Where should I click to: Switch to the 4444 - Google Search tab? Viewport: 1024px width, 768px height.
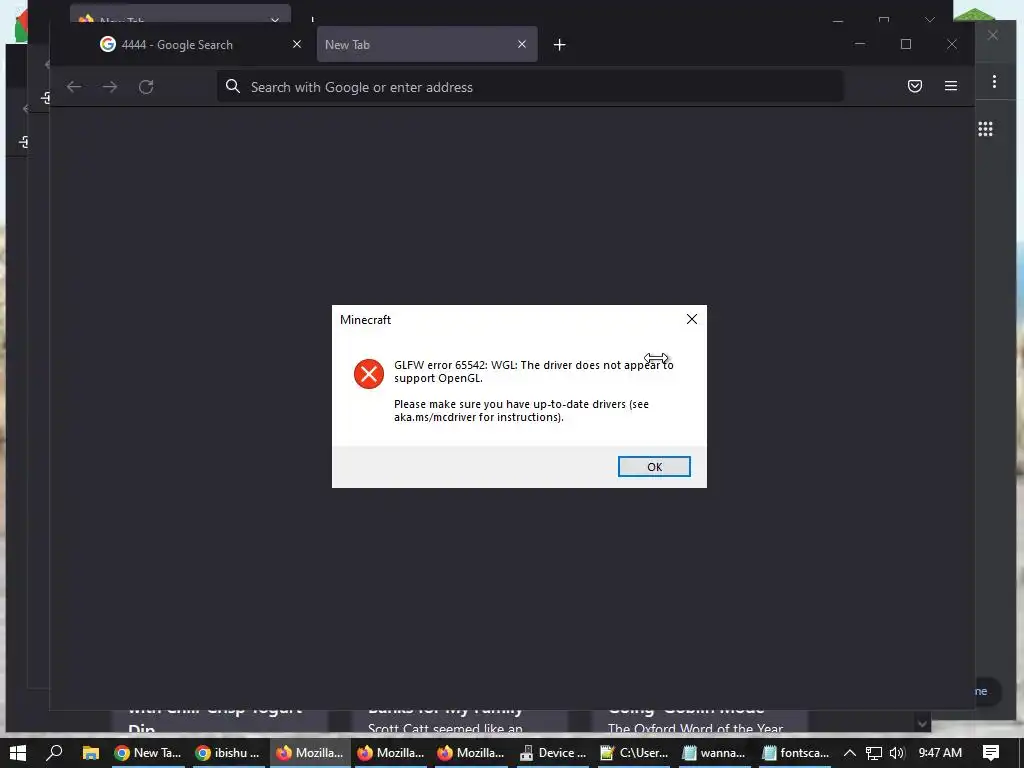[x=176, y=44]
